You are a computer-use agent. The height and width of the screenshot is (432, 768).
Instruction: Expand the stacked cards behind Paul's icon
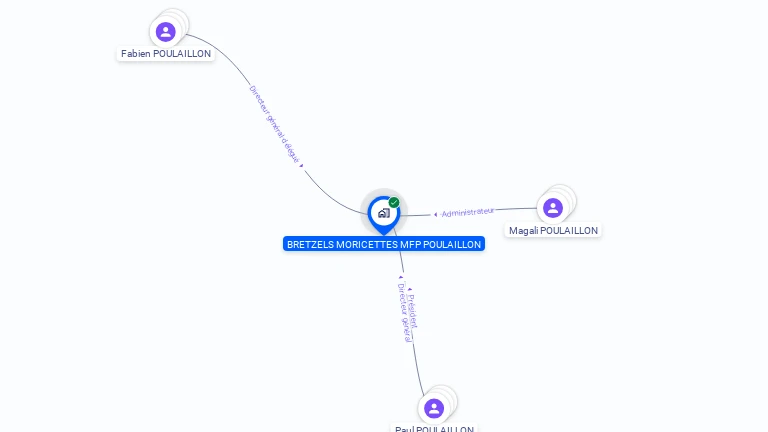(449, 395)
